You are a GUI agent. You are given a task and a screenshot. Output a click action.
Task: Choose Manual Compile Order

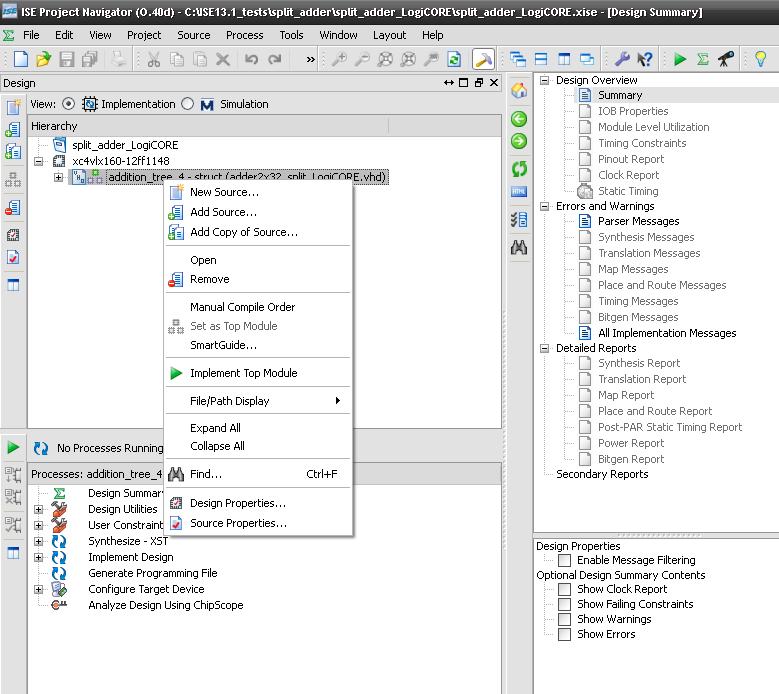[258, 307]
